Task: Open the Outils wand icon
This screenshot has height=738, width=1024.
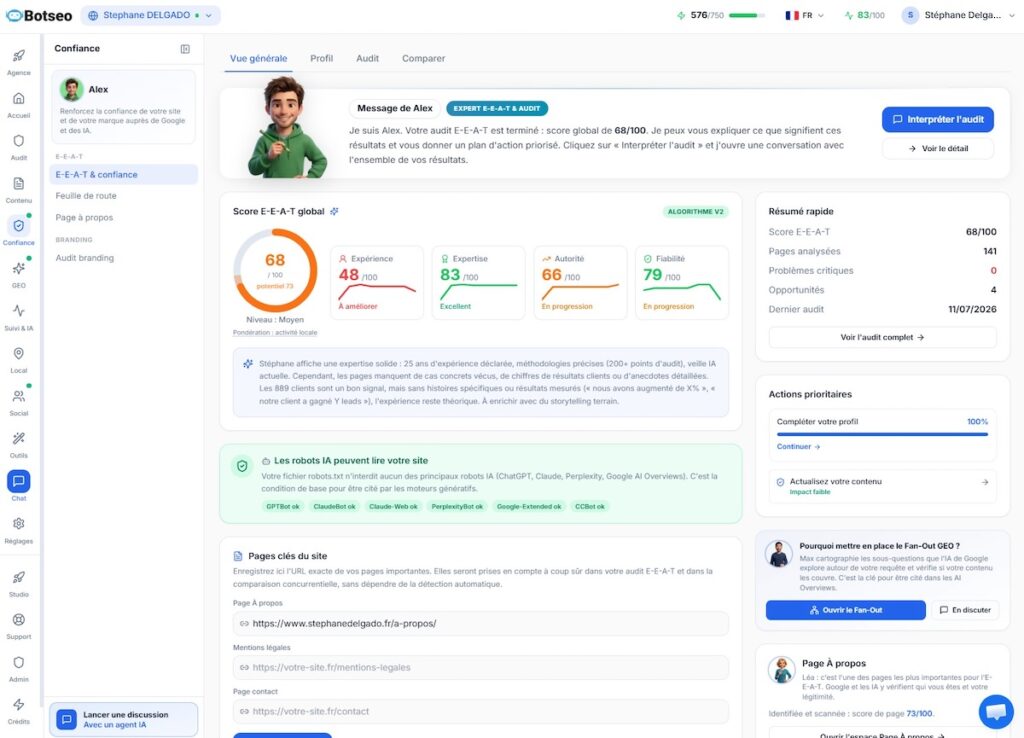Action: click(x=19, y=438)
